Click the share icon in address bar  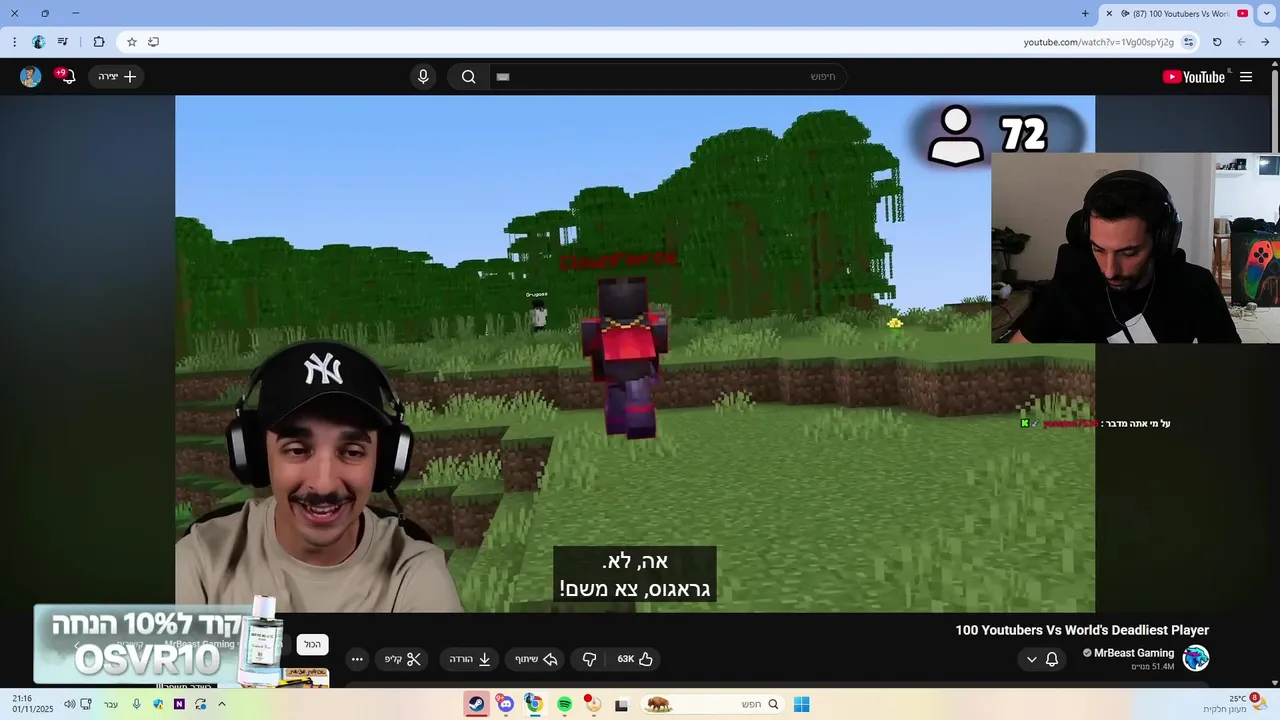pos(153,42)
